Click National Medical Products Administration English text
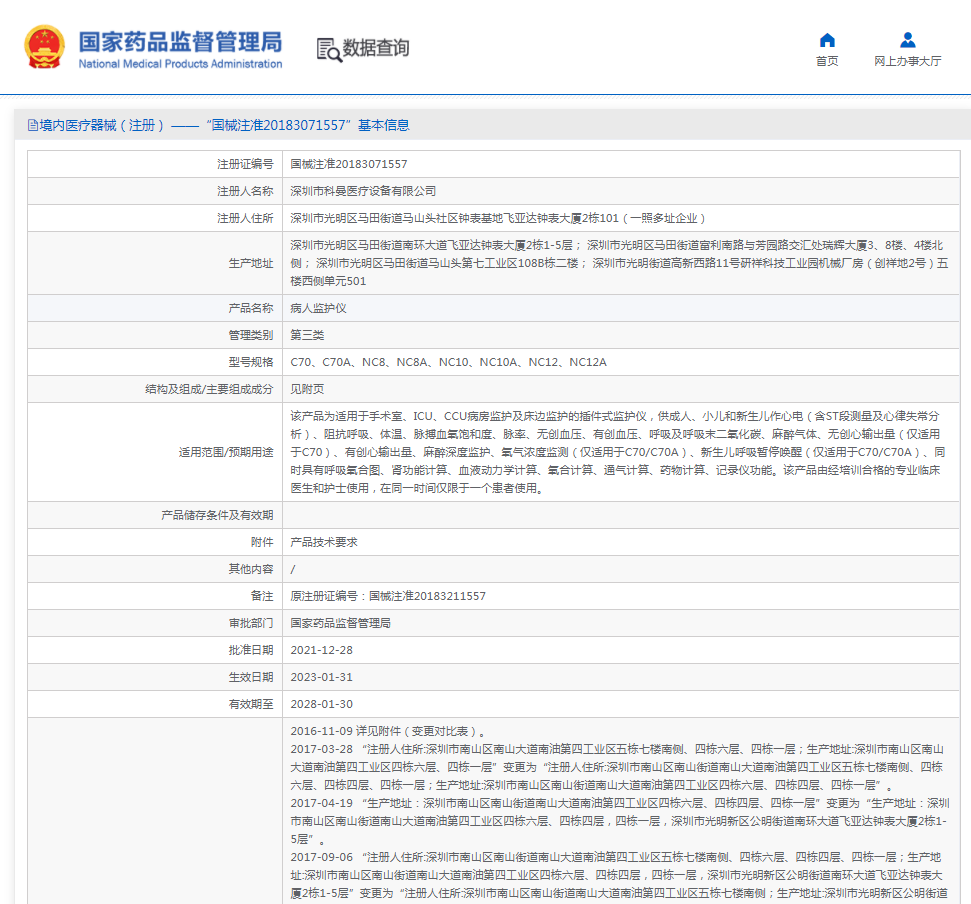971x904 pixels. (x=180, y=64)
